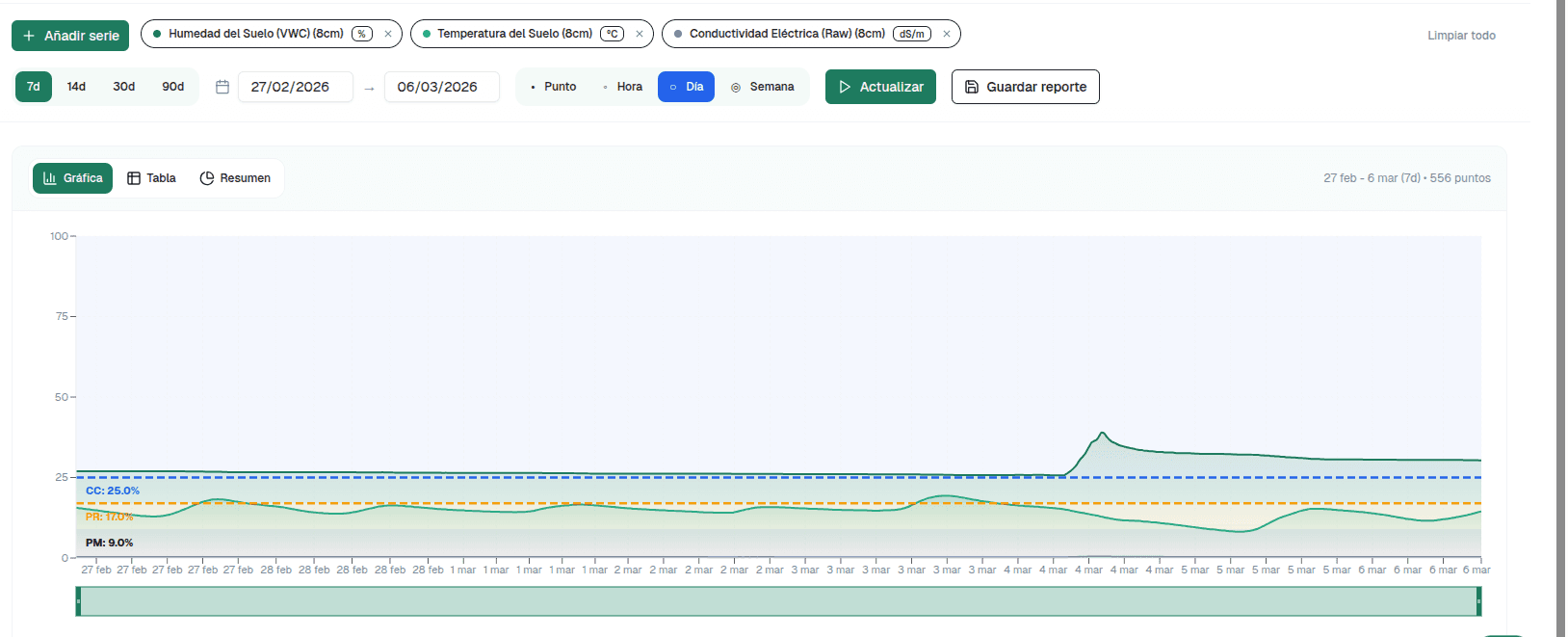Click the % unit badge
The width and height of the screenshot is (1568, 637).
[x=362, y=34]
